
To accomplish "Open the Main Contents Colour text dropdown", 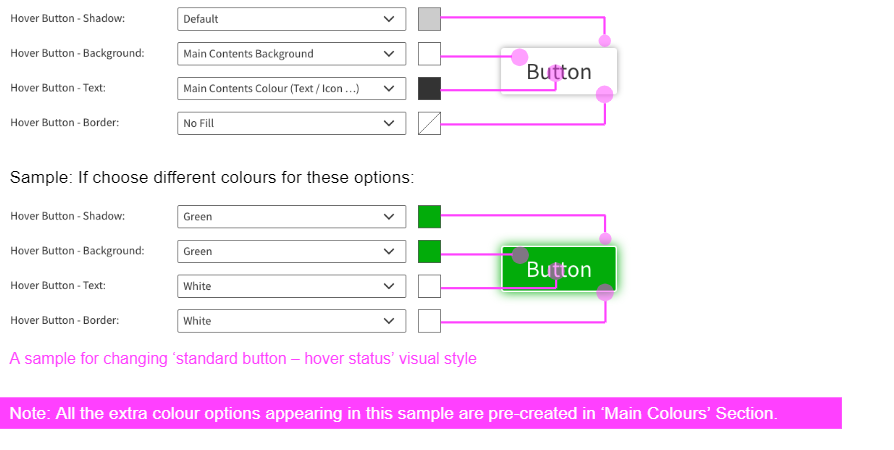I will point(291,89).
